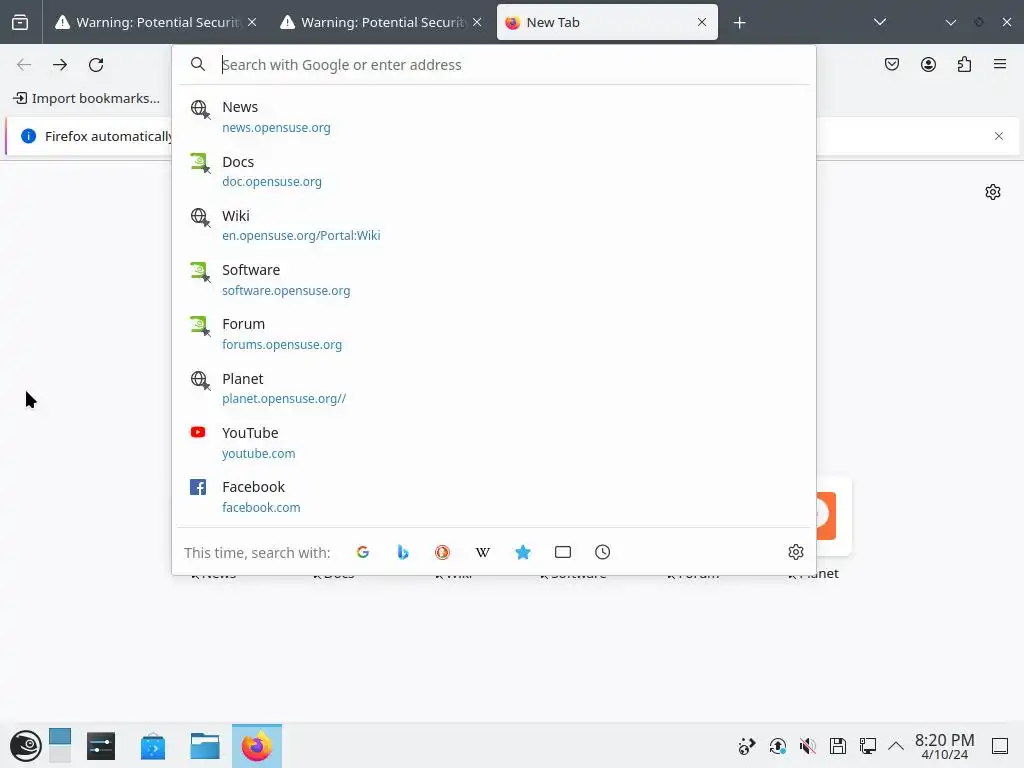
Task: Open System Settings from taskbar
Action: pos(101,746)
